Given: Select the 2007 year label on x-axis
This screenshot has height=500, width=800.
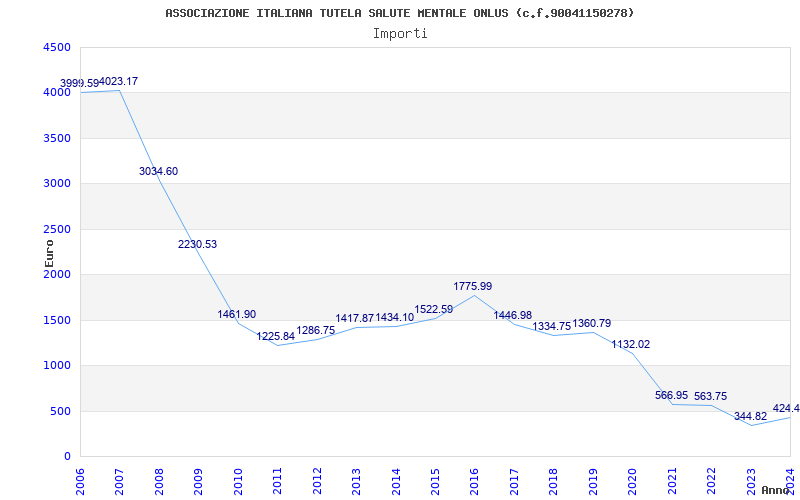Looking at the screenshot, I should click(x=119, y=481).
